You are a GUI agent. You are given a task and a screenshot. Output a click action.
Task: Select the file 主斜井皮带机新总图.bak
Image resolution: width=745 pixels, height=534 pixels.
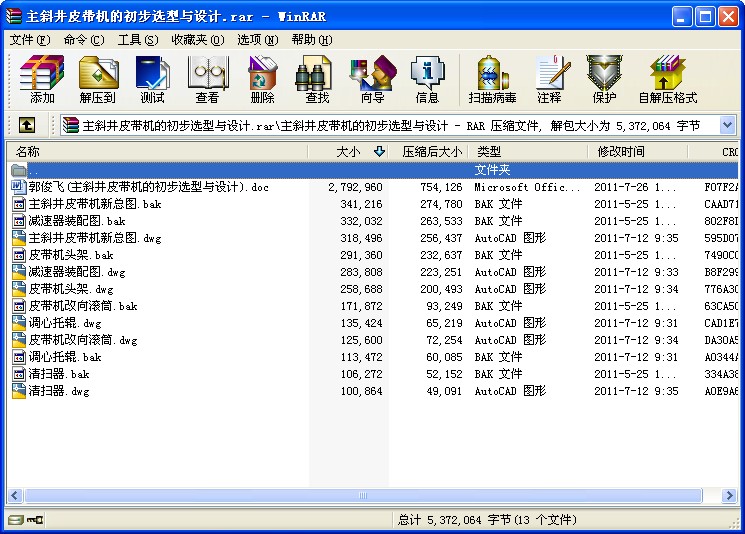click(x=95, y=204)
